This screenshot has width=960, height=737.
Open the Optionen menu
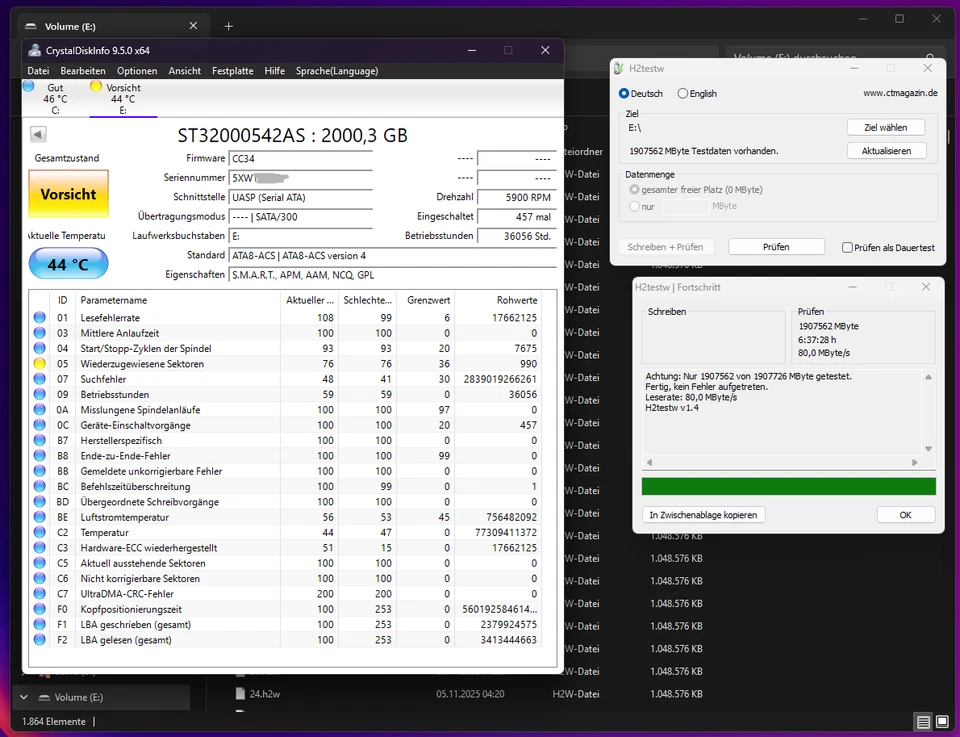tap(137, 71)
